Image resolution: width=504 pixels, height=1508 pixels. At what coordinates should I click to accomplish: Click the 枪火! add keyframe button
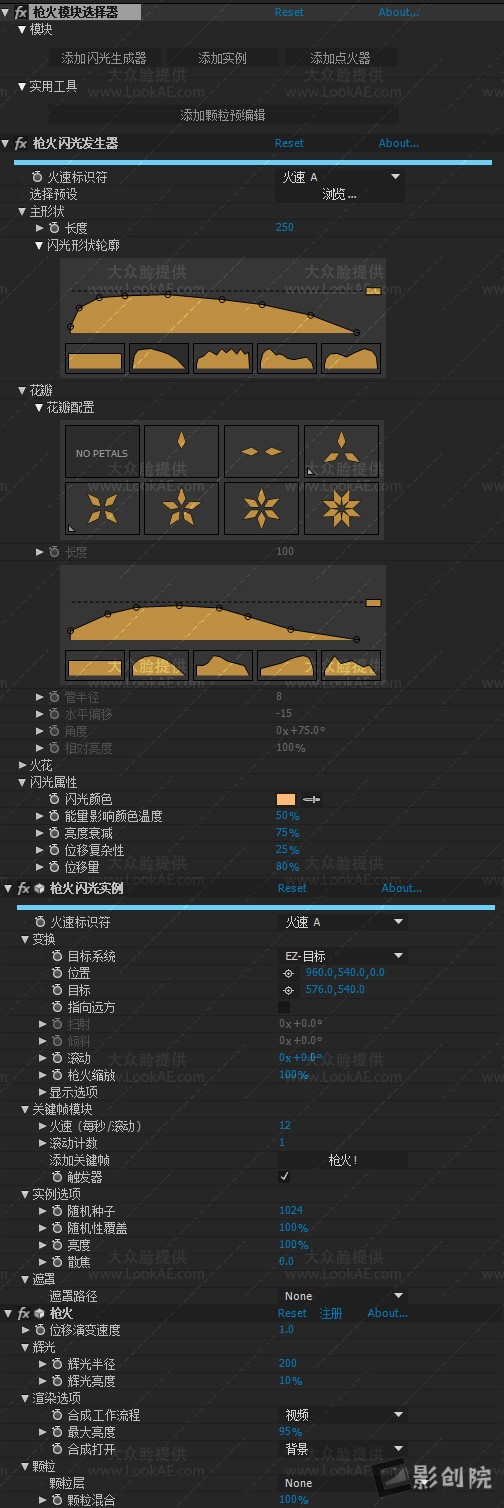[x=343, y=1160]
